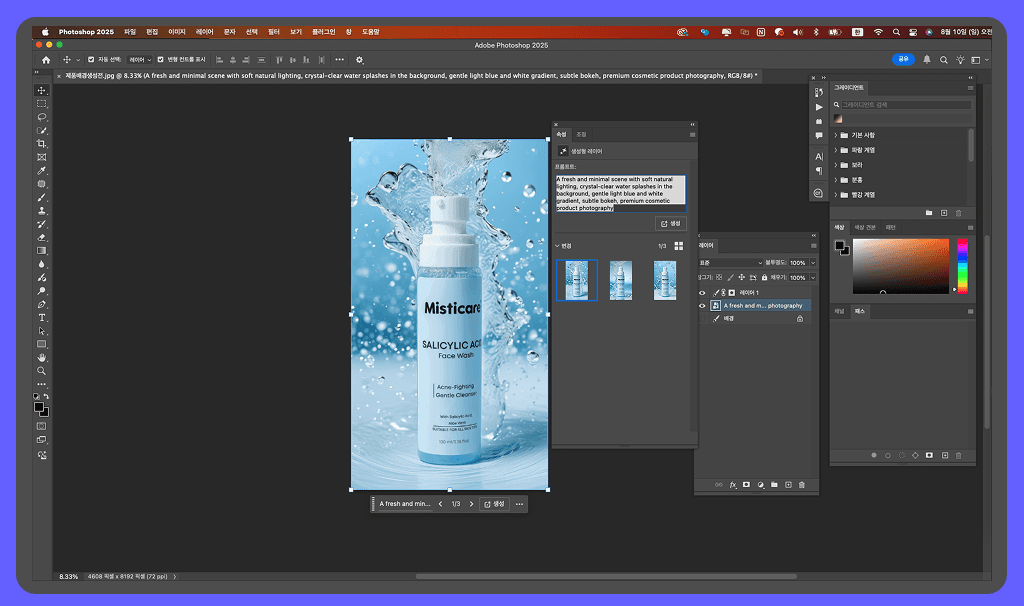1024x606 pixels.
Task: Open the 이미지 menu
Action: [177, 32]
